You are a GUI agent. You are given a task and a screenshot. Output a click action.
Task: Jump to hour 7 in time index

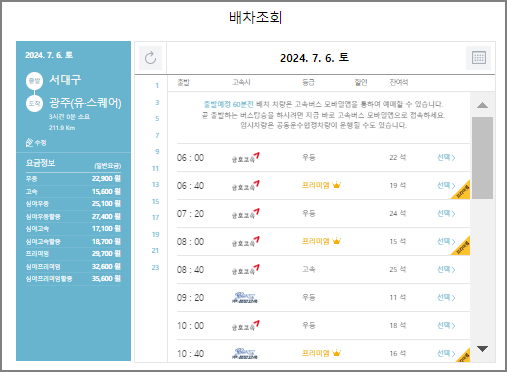[x=157, y=135]
